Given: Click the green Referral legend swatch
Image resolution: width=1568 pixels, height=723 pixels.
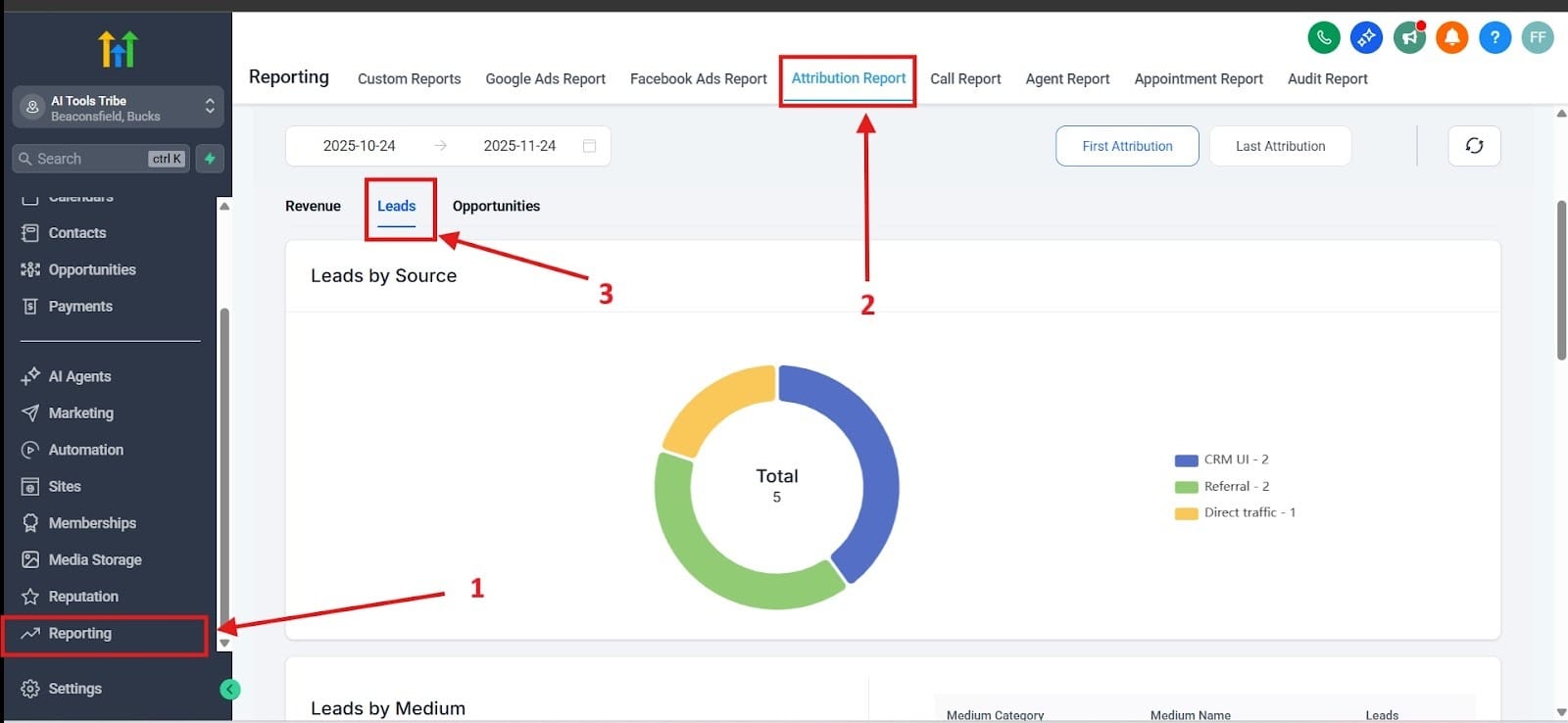Looking at the screenshot, I should click(1186, 487).
